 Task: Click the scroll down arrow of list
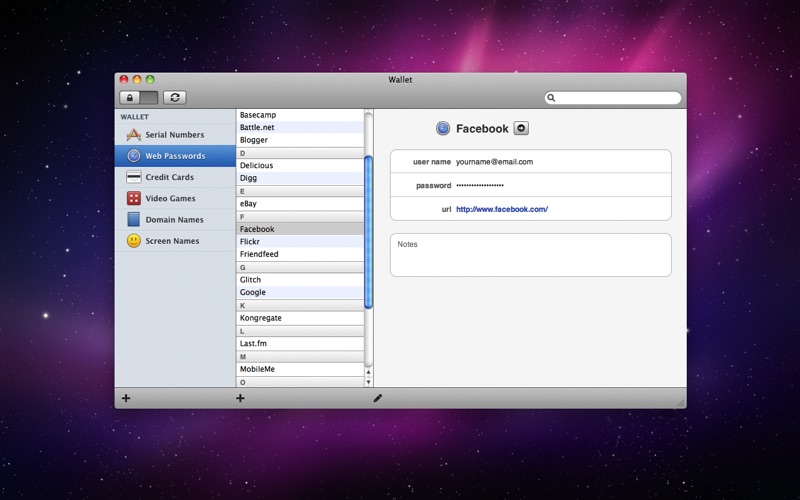pyautogui.click(x=368, y=382)
